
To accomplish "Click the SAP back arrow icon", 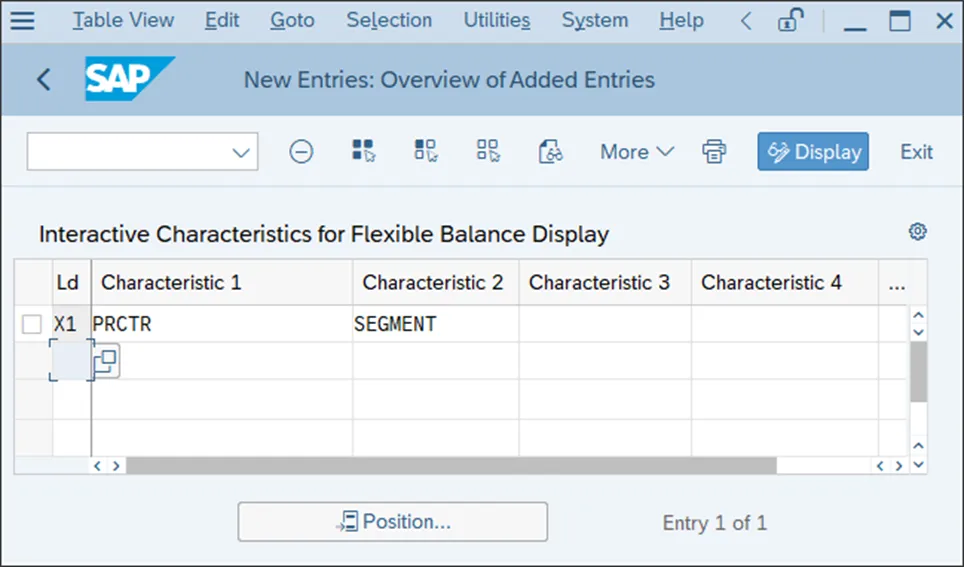I will pyautogui.click(x=43, y=80).
